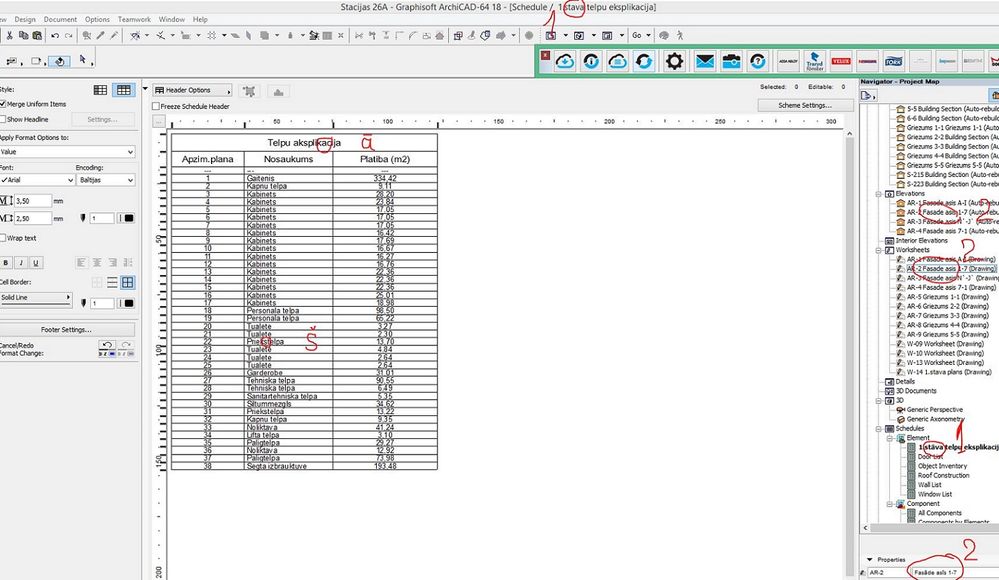Enable Show Headline checkbox
999x580 pixels.
[x=3, y=119]
